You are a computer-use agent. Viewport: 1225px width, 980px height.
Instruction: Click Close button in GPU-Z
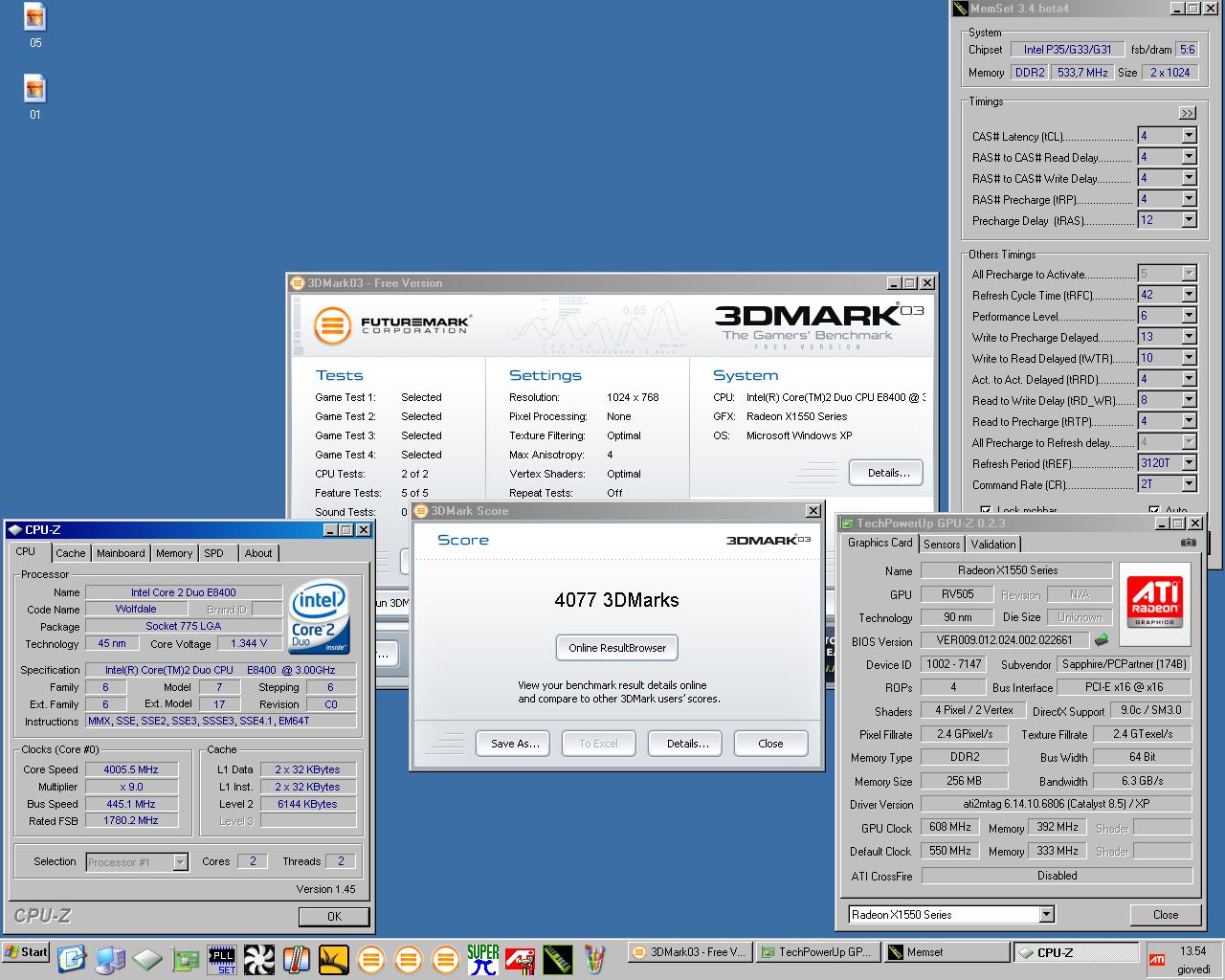(x=1165, y=914)
